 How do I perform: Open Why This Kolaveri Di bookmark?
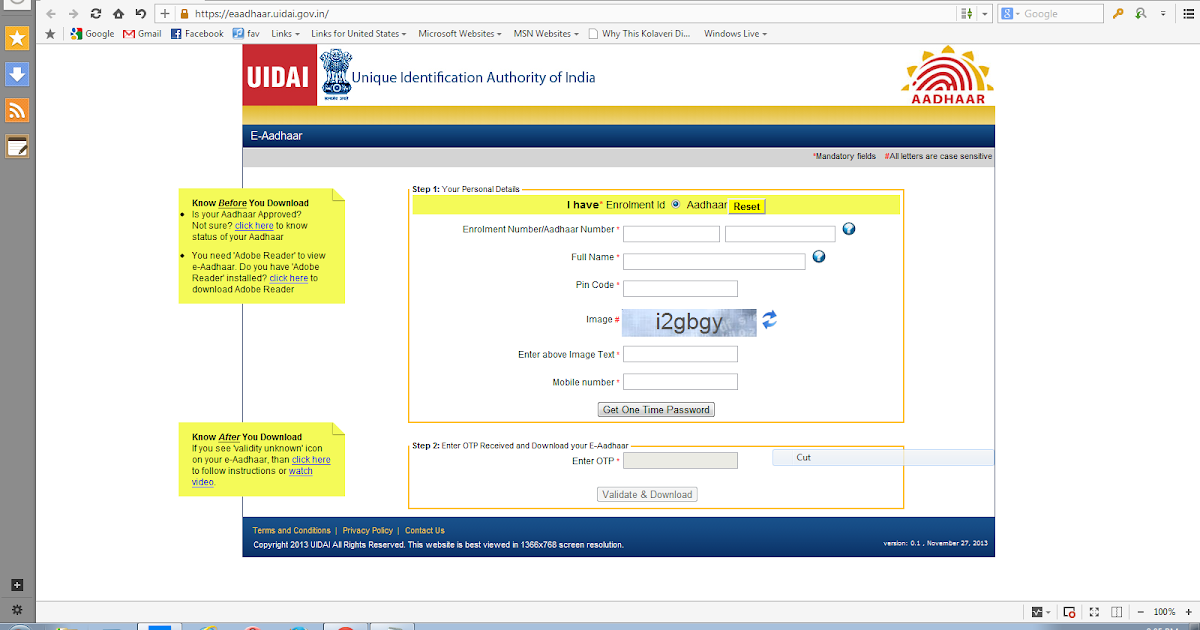640,33
